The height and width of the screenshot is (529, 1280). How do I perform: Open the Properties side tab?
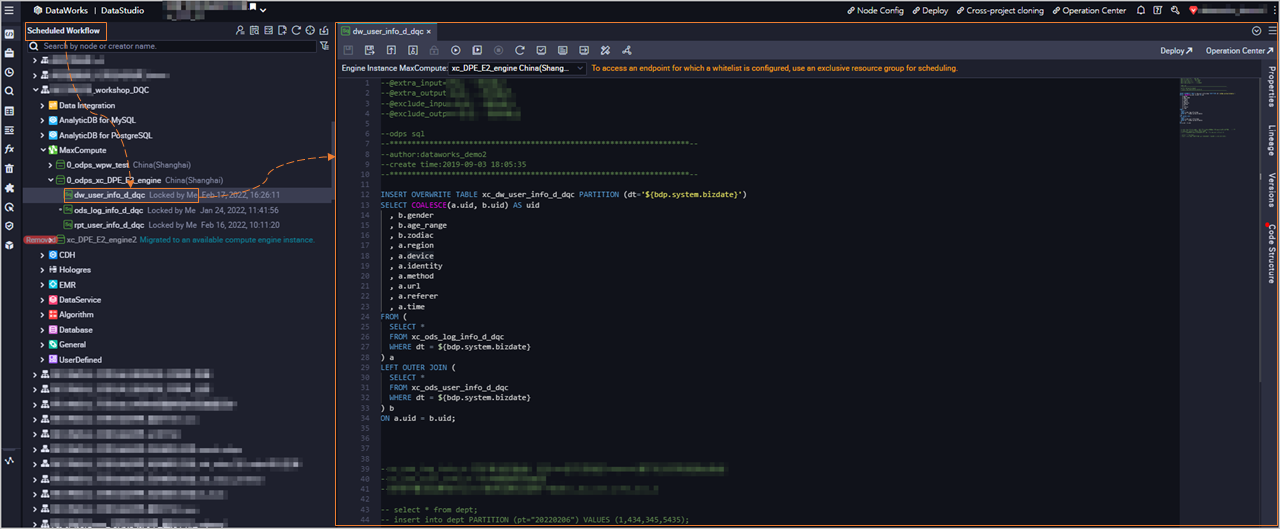point(1271,87)
